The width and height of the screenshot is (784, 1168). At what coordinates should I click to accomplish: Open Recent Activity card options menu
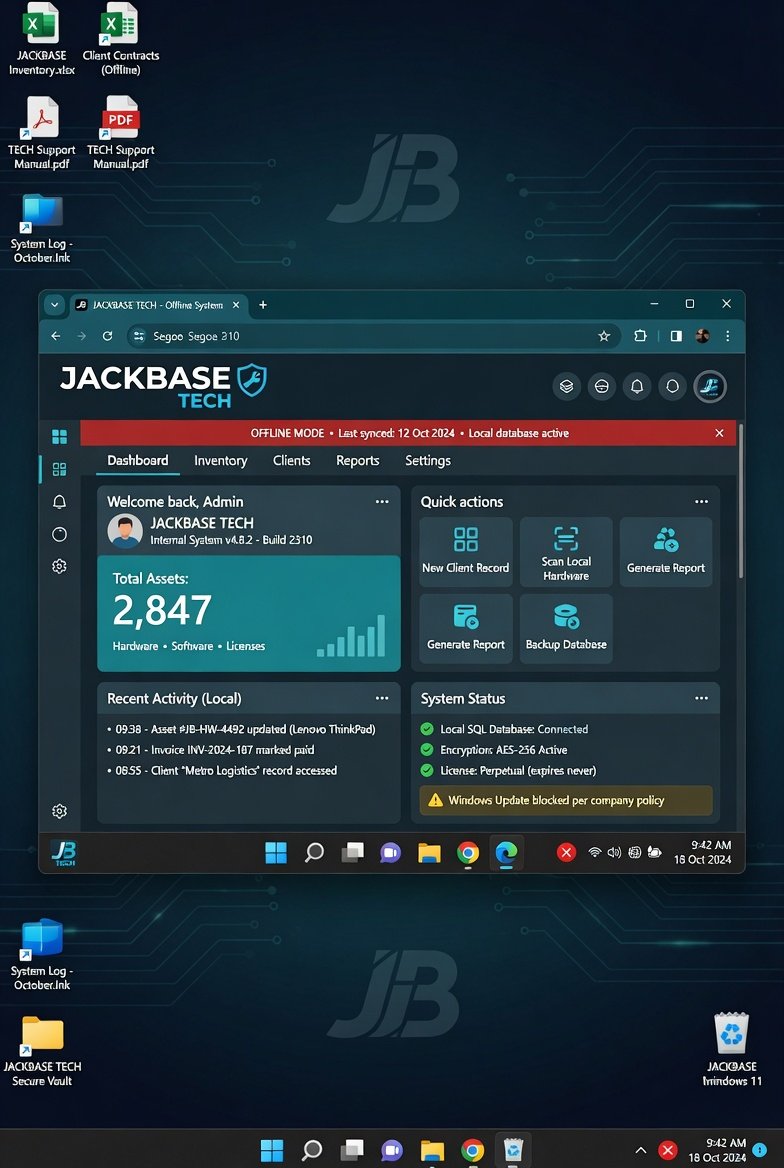382,698
